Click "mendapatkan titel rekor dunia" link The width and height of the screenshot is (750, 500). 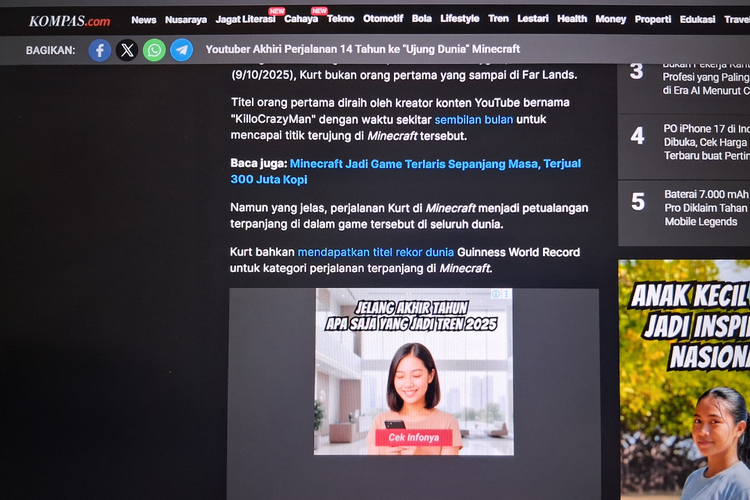point(375,252)
